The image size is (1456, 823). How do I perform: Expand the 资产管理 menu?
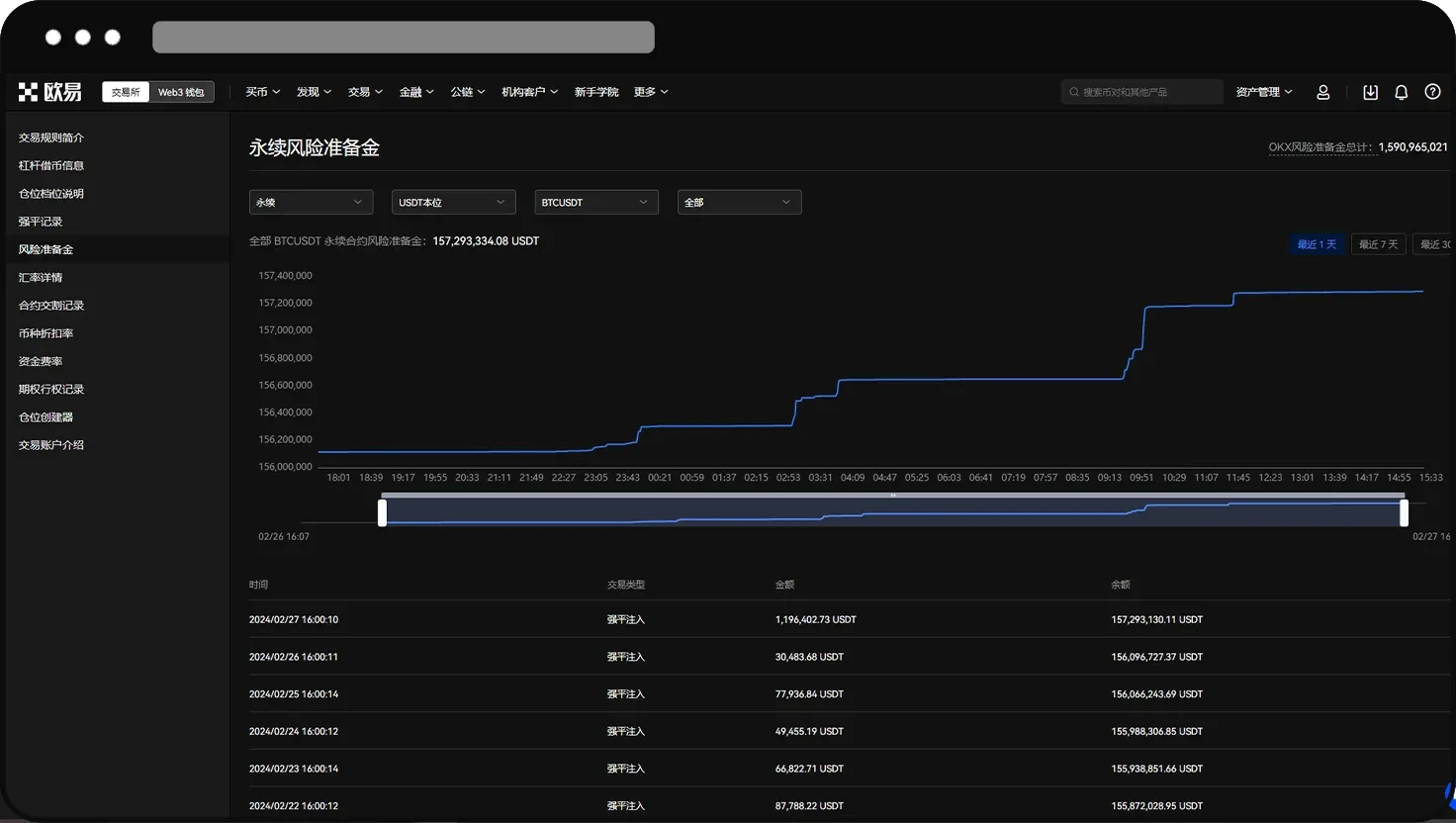[1264, 92]
